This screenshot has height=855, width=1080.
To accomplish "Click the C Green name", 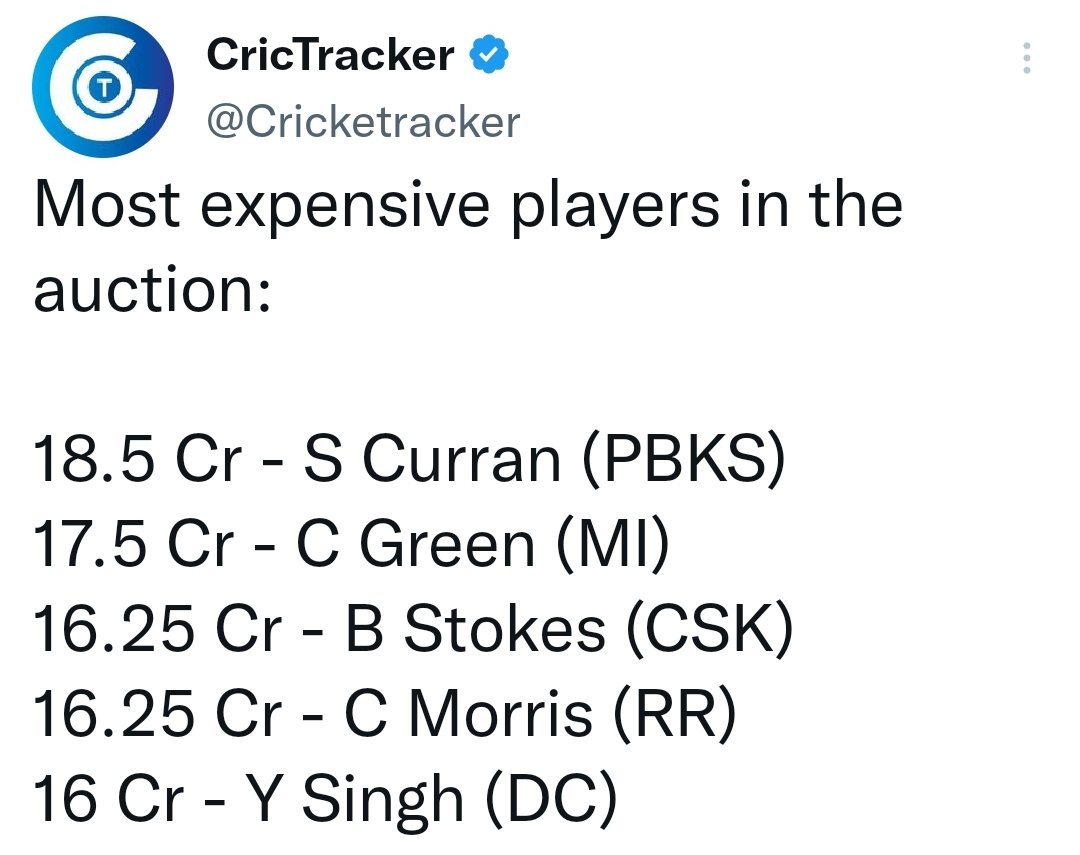I will (x=415, y=544).
